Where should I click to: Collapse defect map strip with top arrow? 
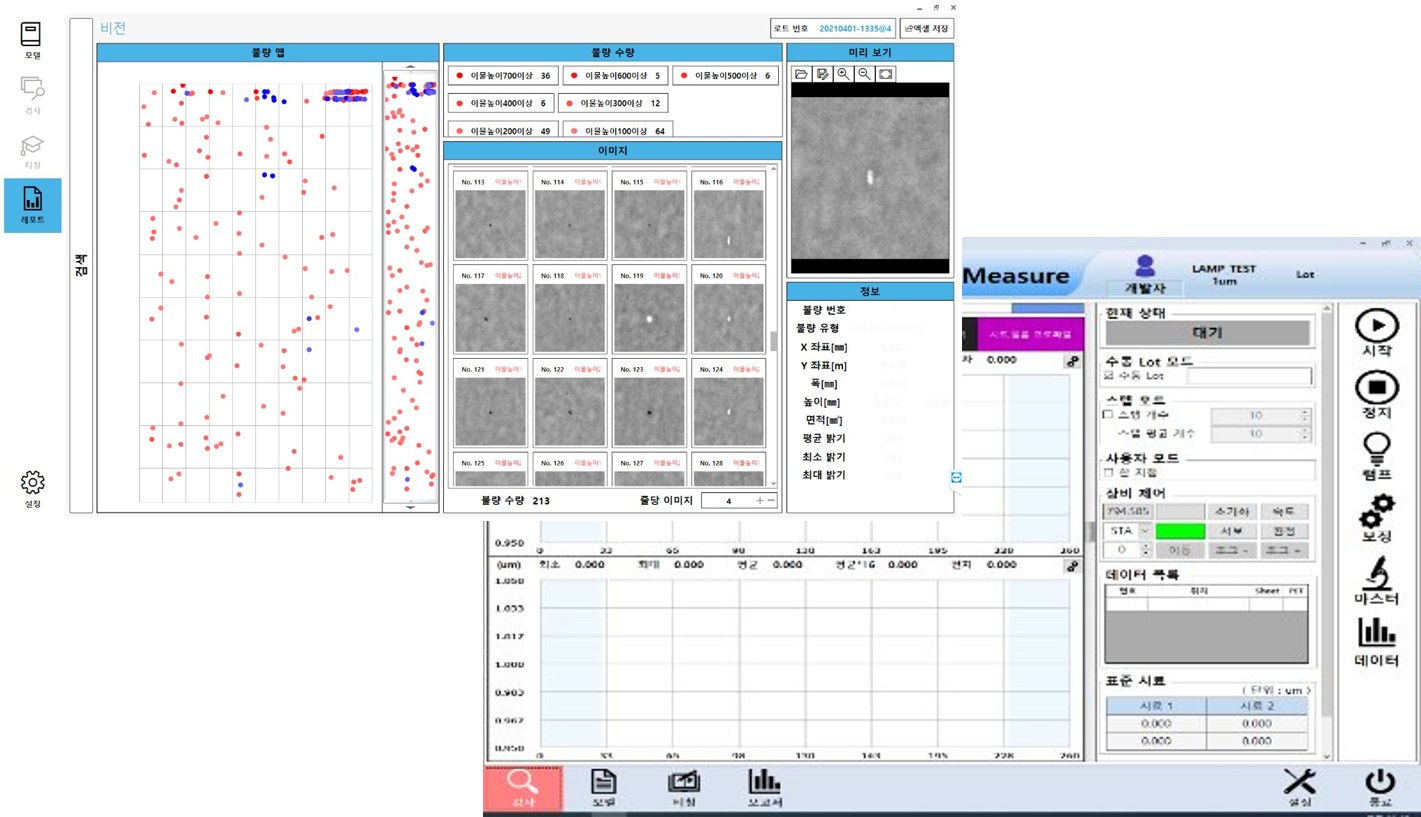(x=410, y=67)
